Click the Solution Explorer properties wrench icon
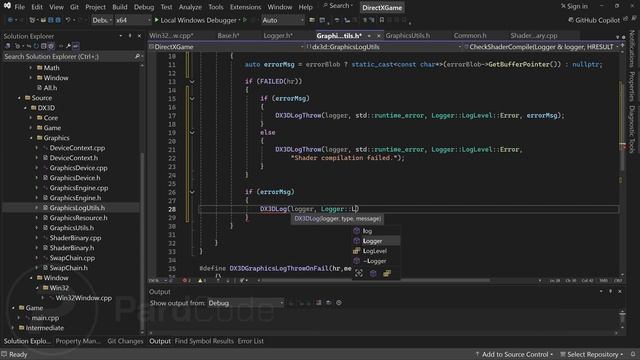The height and width of the screenshot is (360, 640). coord(68,46)
